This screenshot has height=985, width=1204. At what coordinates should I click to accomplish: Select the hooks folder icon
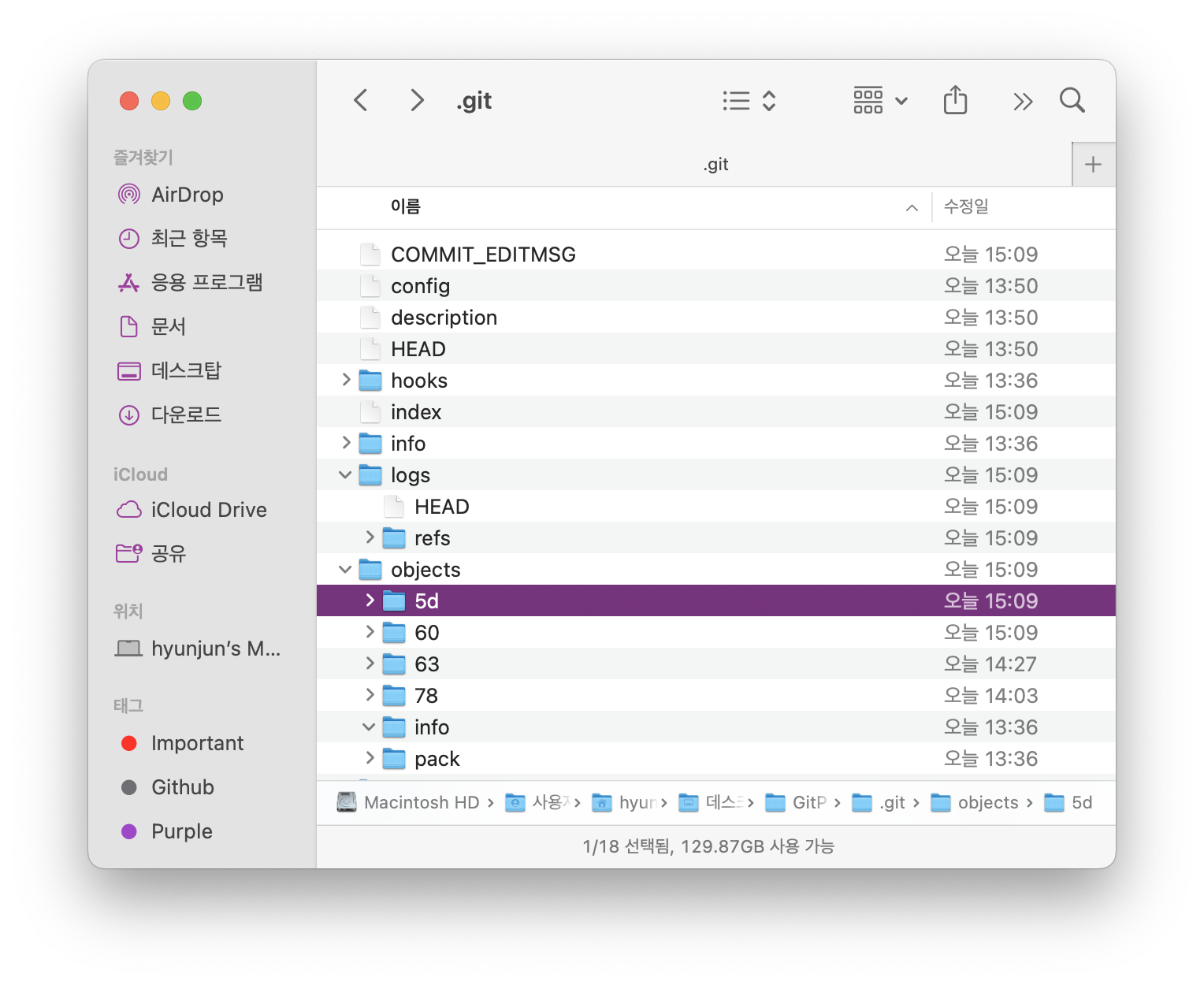(x=370, y=381)
